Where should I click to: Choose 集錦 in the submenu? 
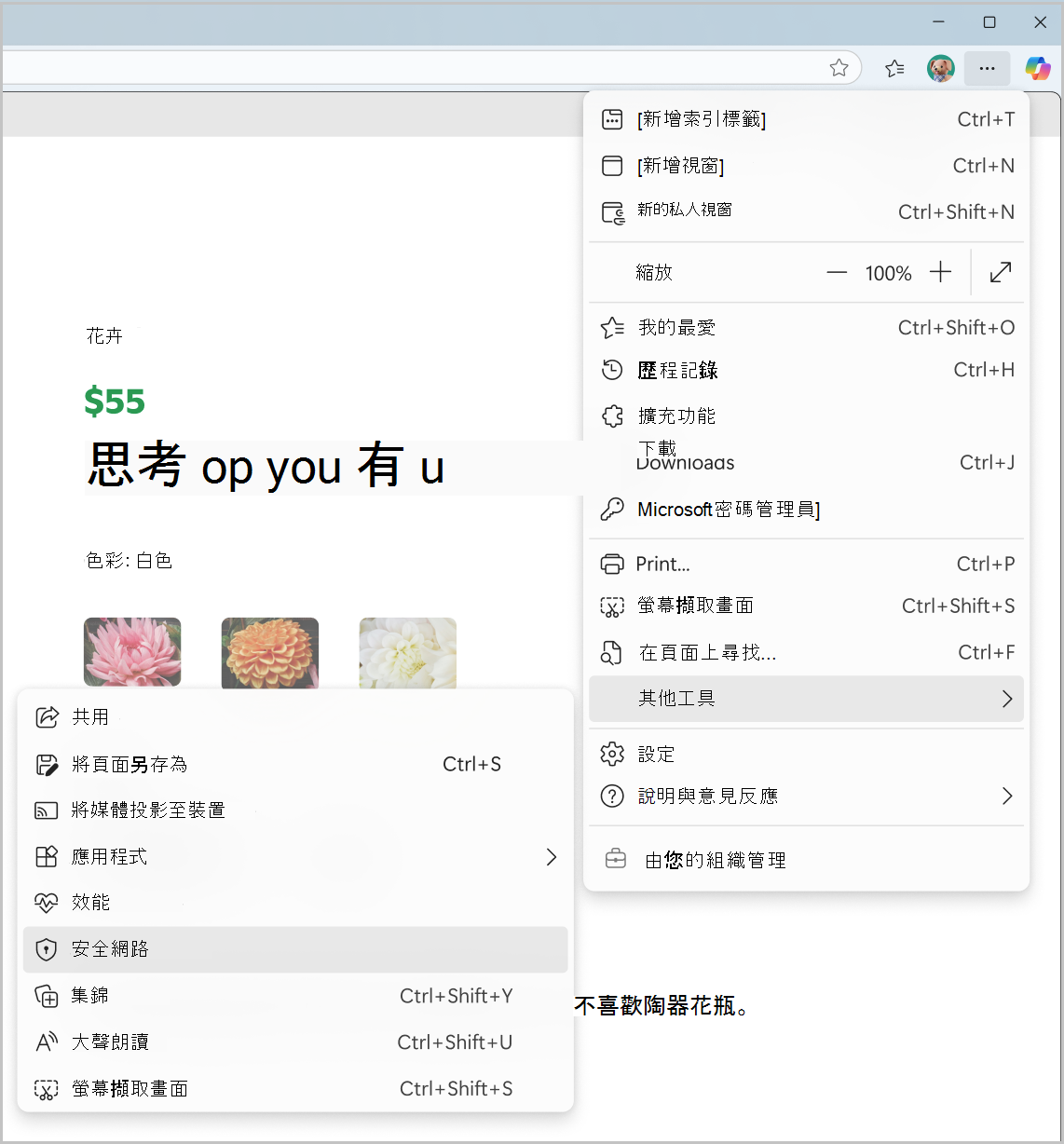295,996
